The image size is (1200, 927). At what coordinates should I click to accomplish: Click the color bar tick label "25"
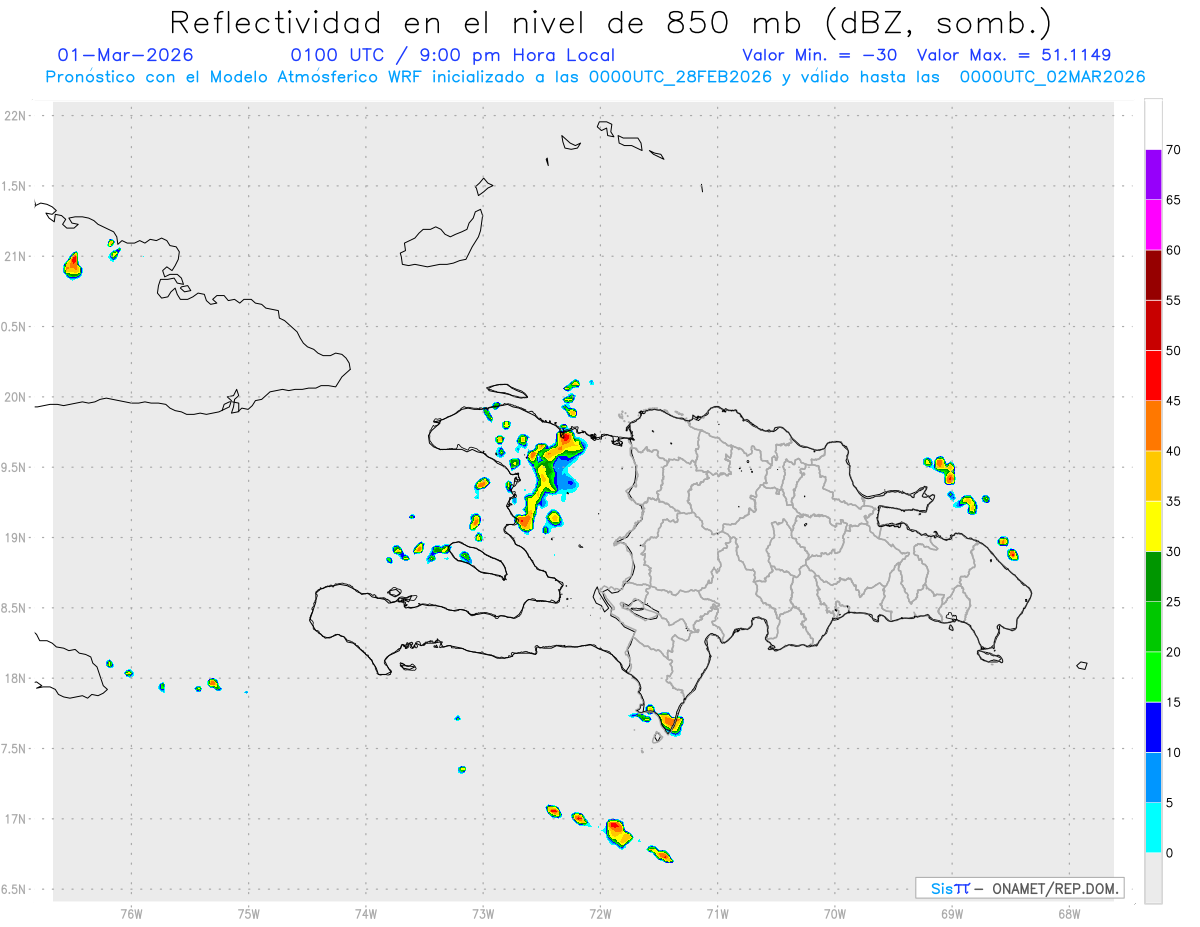tap(1174, 602)
